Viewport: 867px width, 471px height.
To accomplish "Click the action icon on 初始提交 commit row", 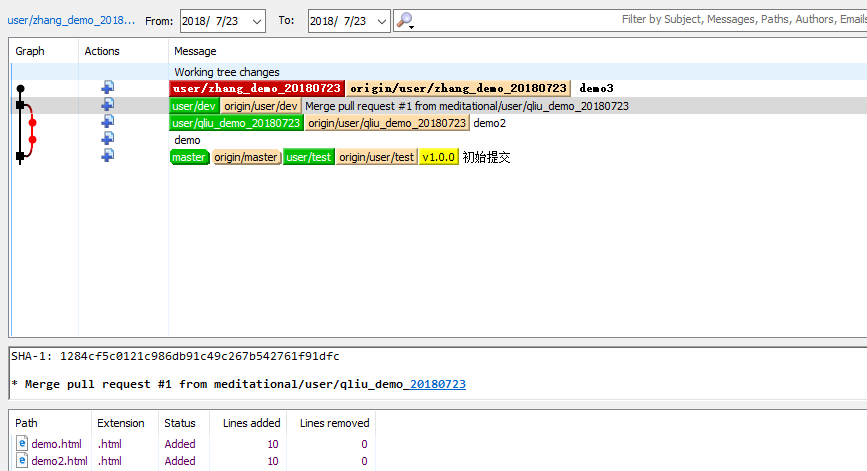I will (x=107, y=156).
